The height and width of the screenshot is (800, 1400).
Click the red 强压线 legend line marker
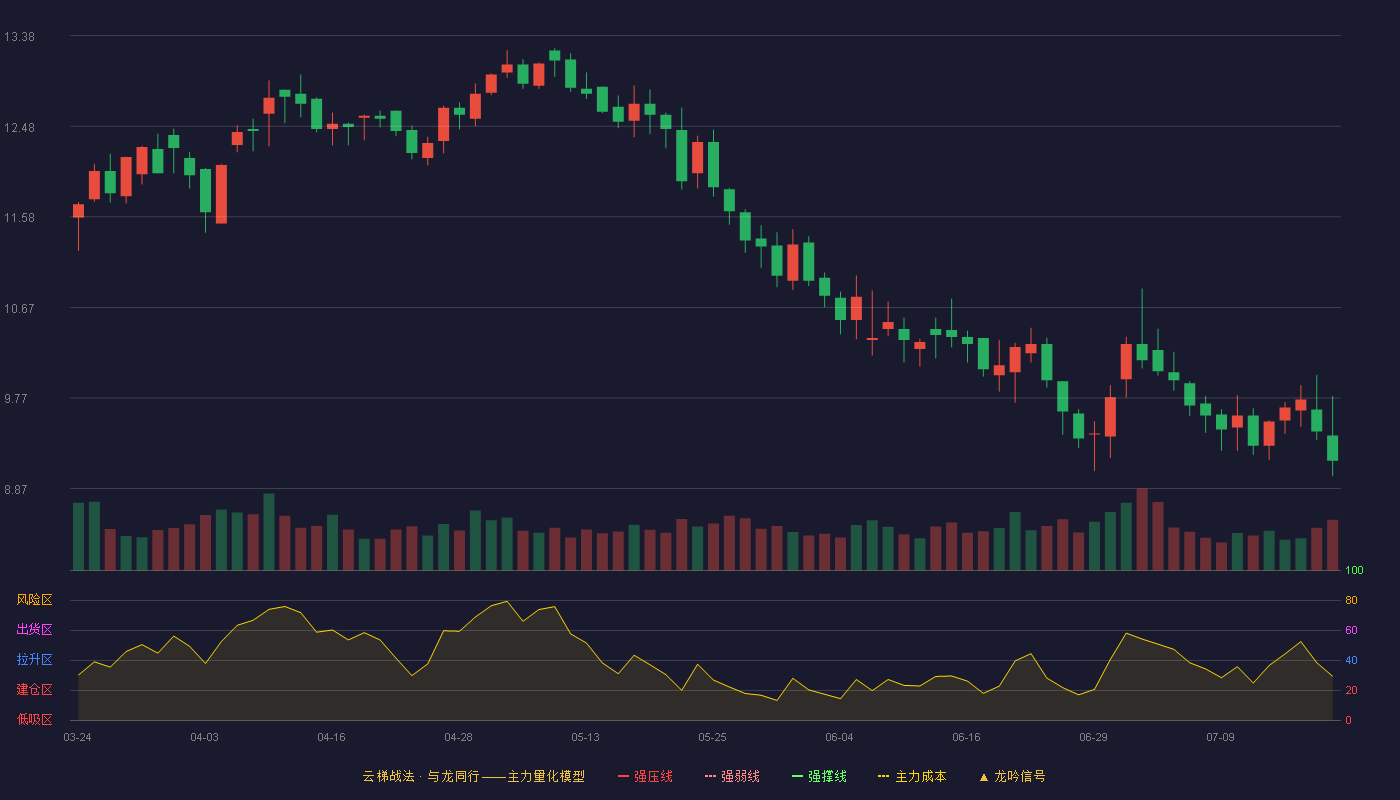click(x=623, y=776)
